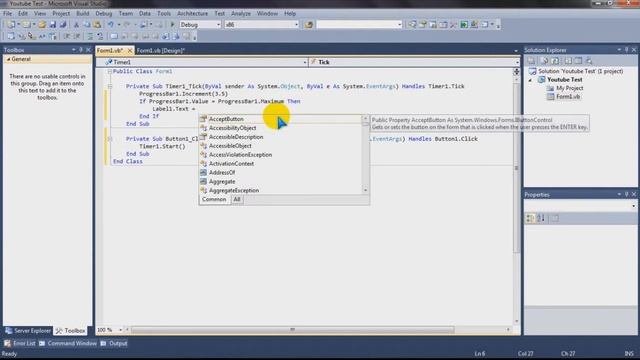
Task: Click View Class Diagram icon in Solution Explorer
Action: [x=589, y=61]
